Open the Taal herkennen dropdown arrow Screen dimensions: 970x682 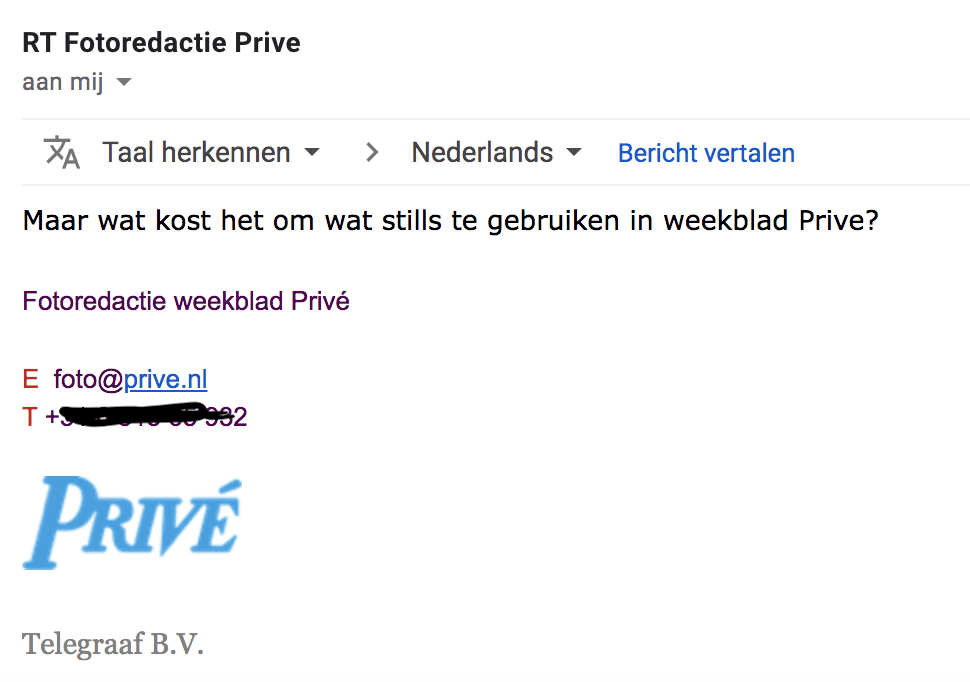(312, 152)
